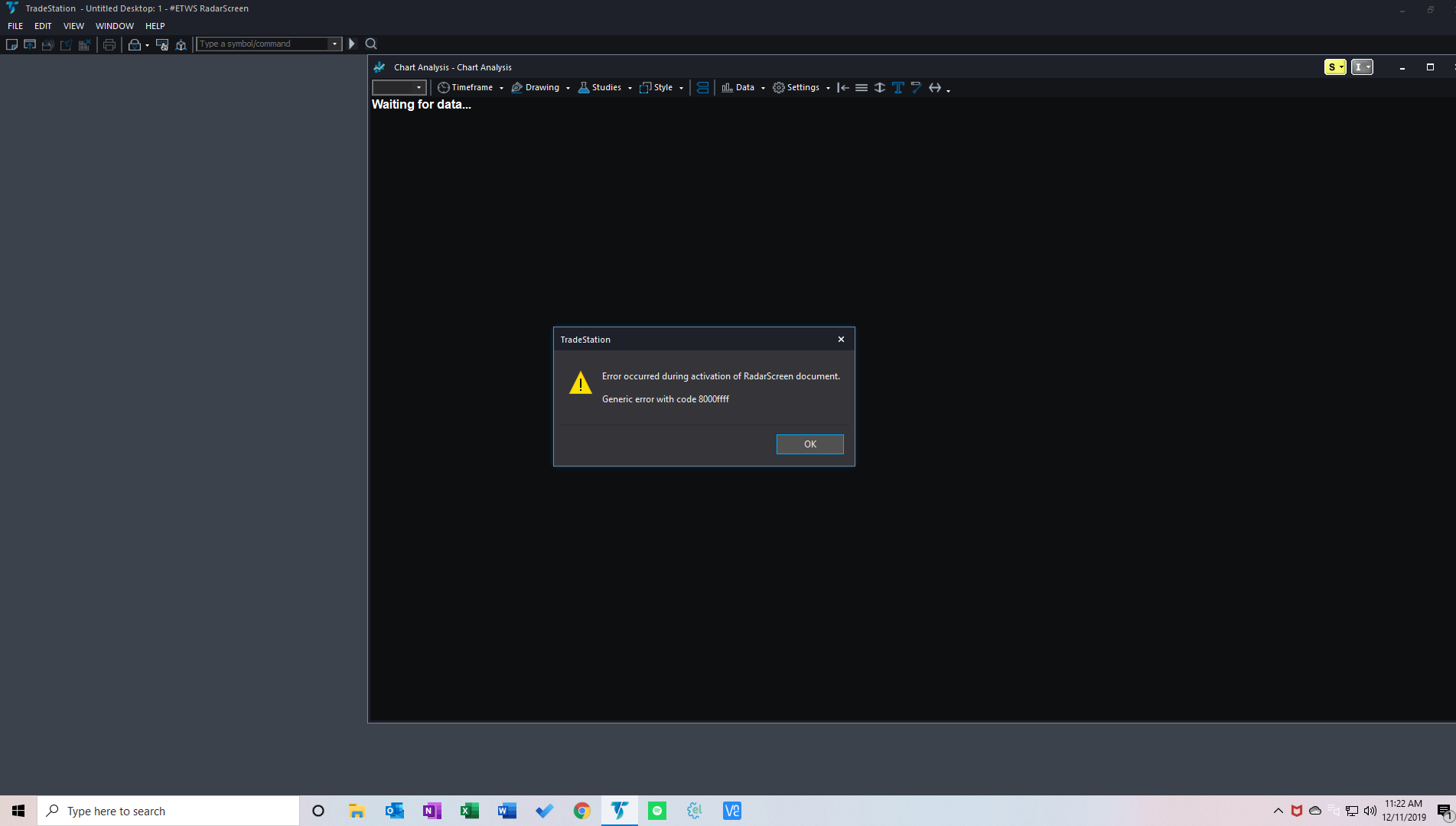Click the close workspace icon
This screenshot has height=826, width=1456.
point(85,44)
